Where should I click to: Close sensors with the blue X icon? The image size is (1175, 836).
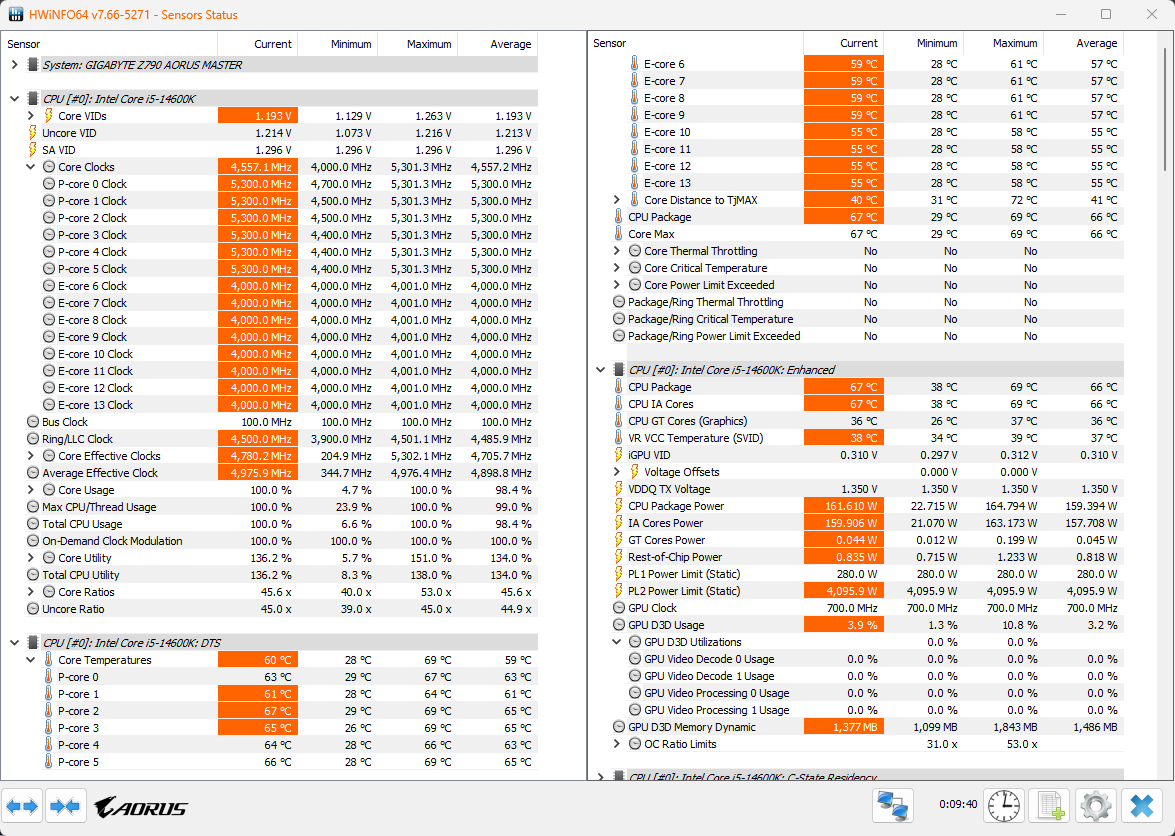point(1141,805)
